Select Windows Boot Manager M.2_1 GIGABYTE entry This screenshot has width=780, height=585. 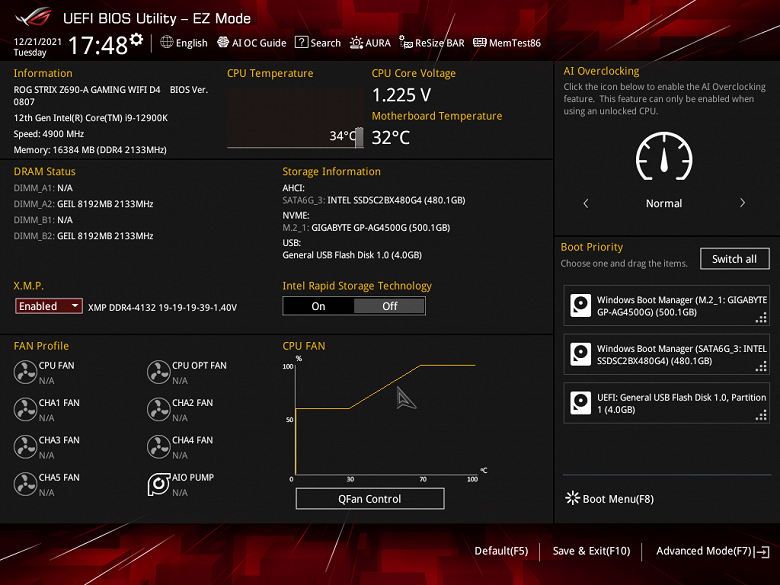666,306
